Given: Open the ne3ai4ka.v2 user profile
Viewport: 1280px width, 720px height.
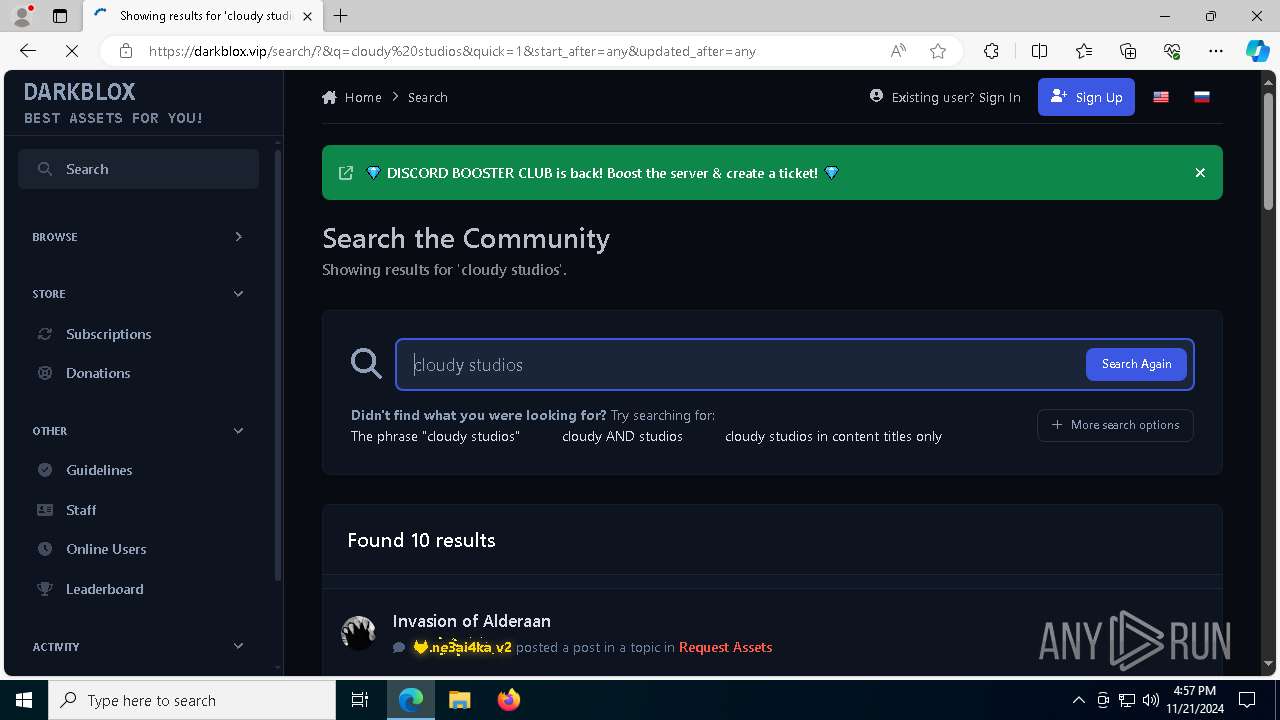Looking at the screenshot, I should pos(462,647).
